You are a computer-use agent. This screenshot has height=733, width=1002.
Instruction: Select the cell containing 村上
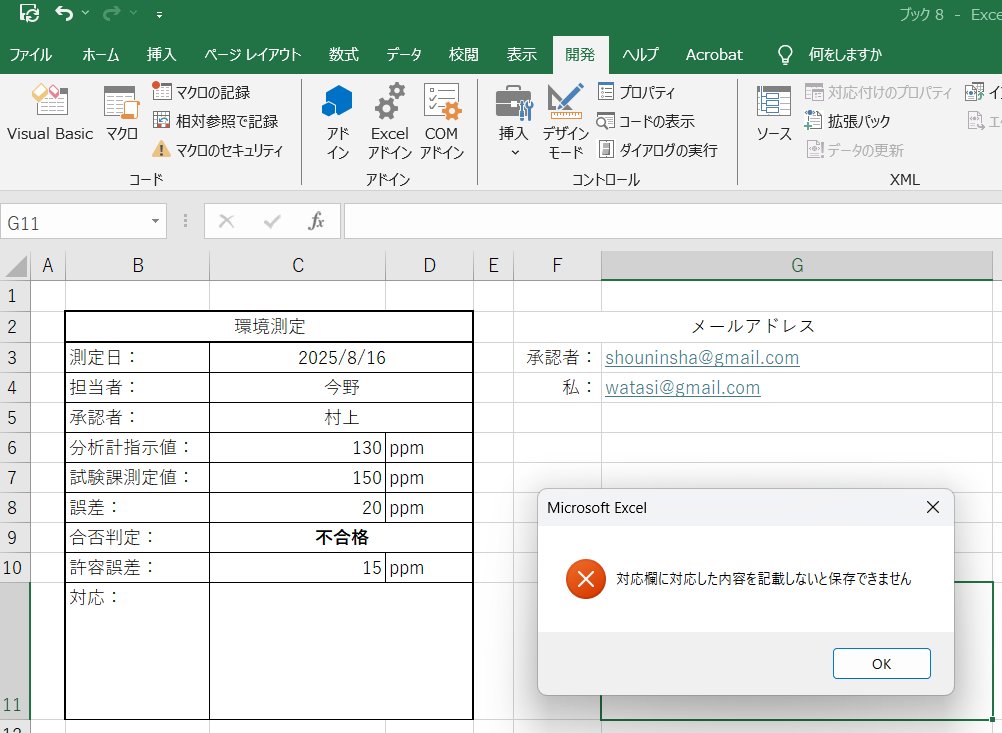point(341,417)
